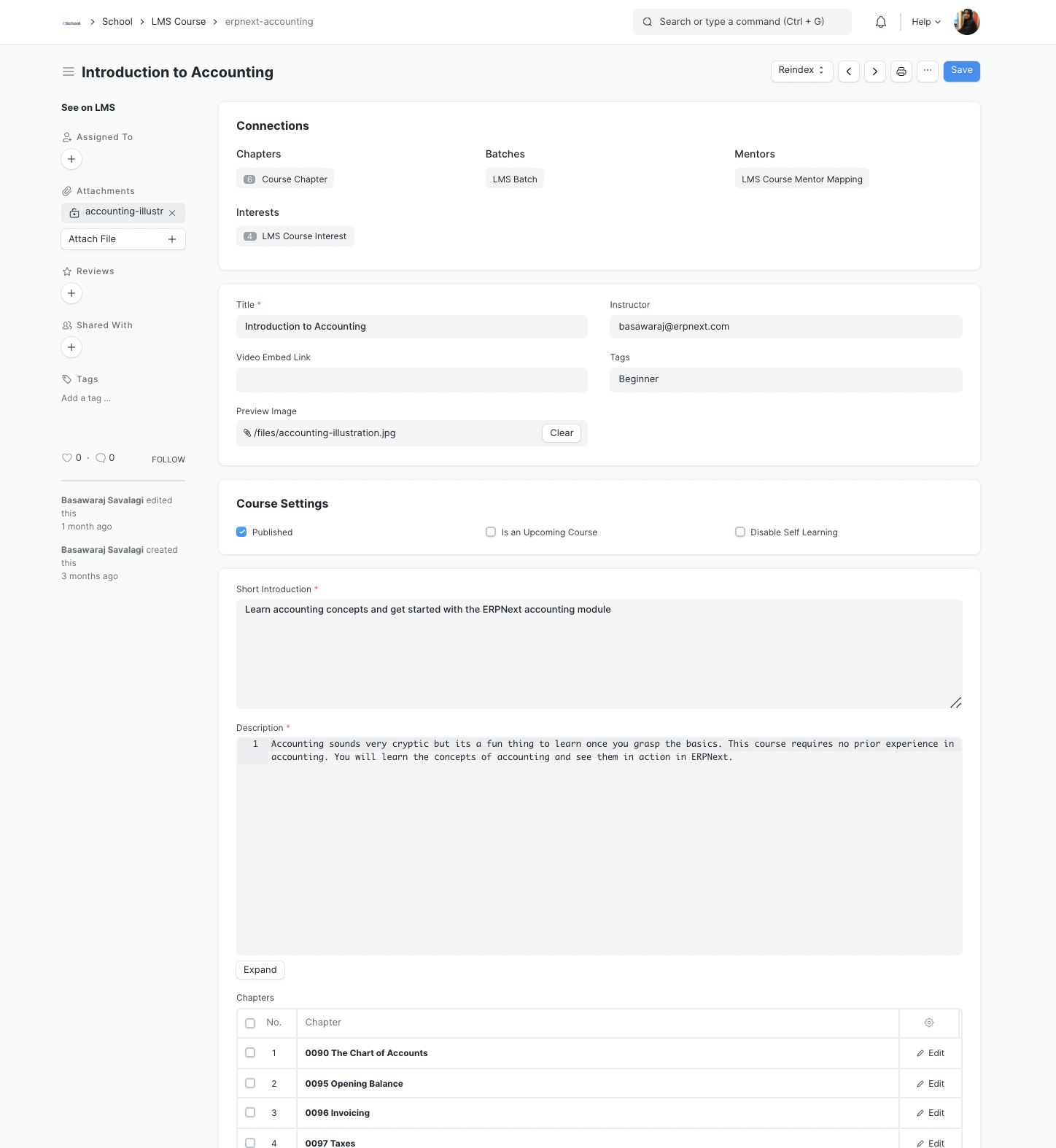Click paperclip icon in Preview Image field
This screenshot has height=1148, width=1056.
point(247,433)
